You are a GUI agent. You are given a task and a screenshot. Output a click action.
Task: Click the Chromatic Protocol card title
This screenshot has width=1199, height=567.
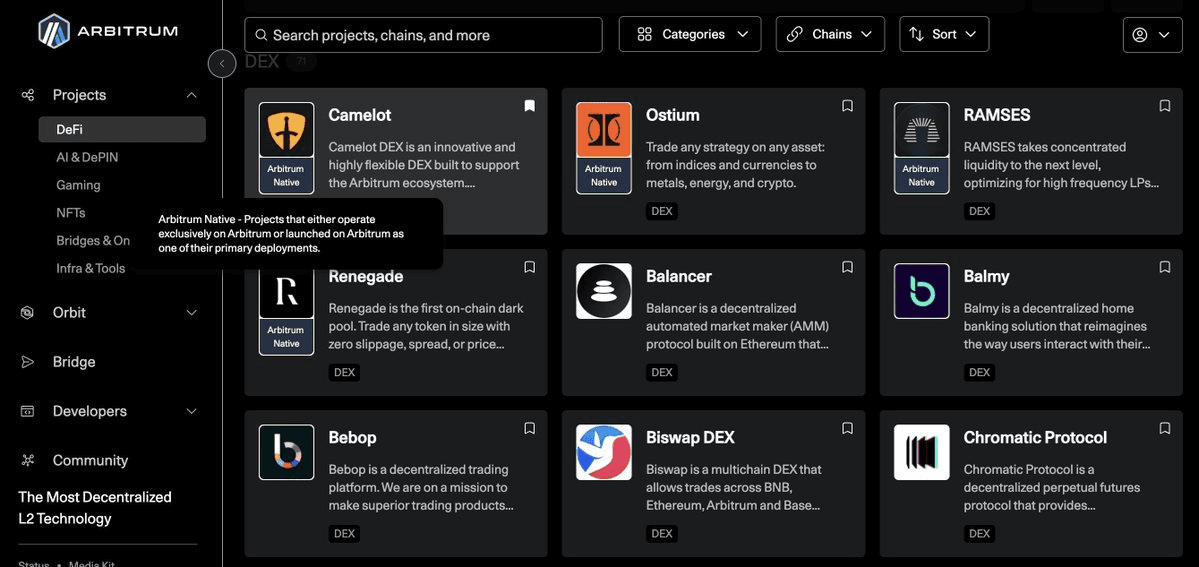pos(1035,438)
